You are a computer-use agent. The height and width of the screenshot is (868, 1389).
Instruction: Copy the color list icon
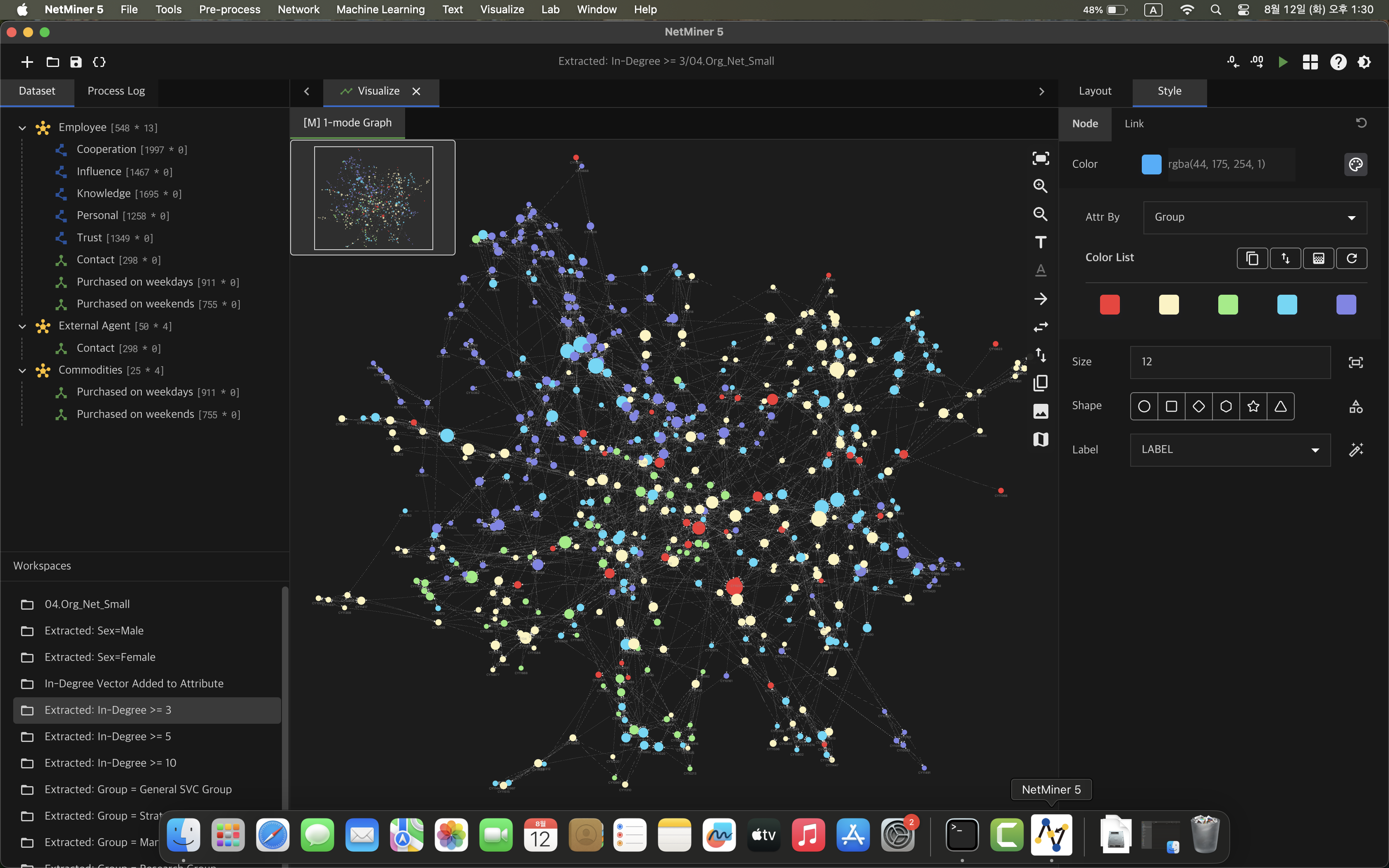click(x=1253, y=258)
